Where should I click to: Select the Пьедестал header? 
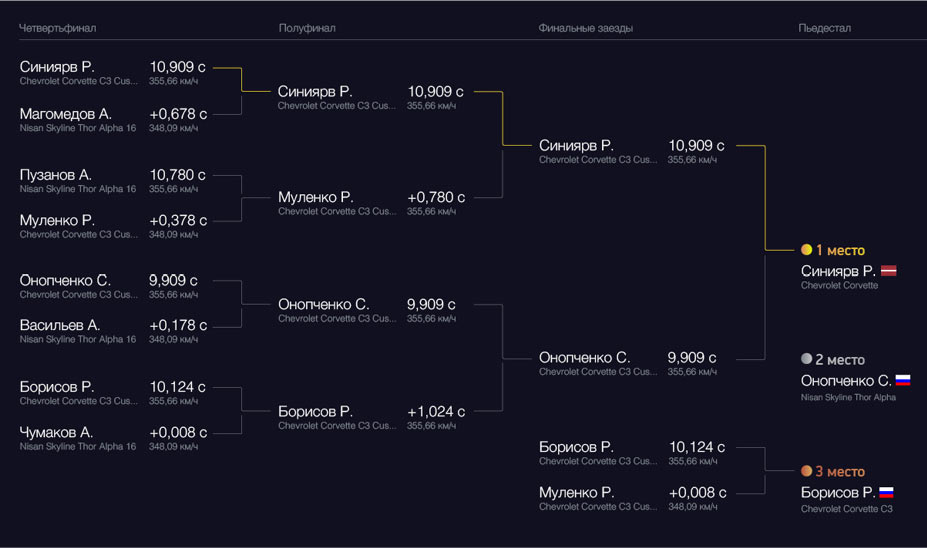click(824, 28)
